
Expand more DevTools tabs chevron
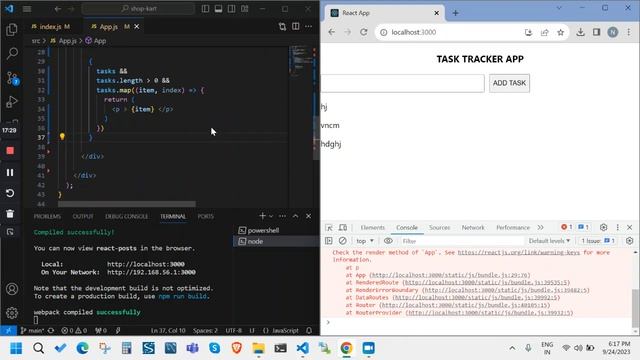(540, 227)
